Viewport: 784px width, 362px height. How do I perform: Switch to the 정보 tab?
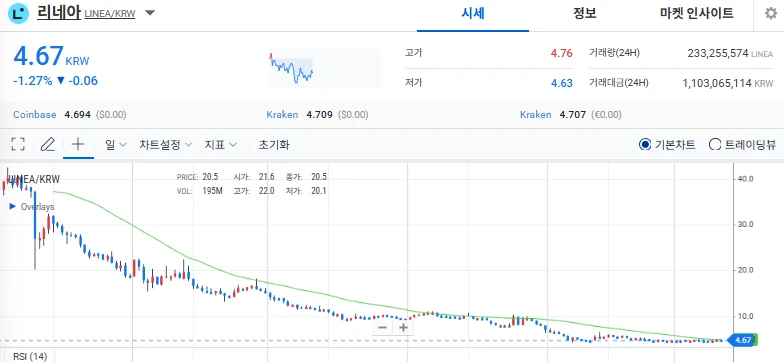pyautogui.click(x=584, y=14)
